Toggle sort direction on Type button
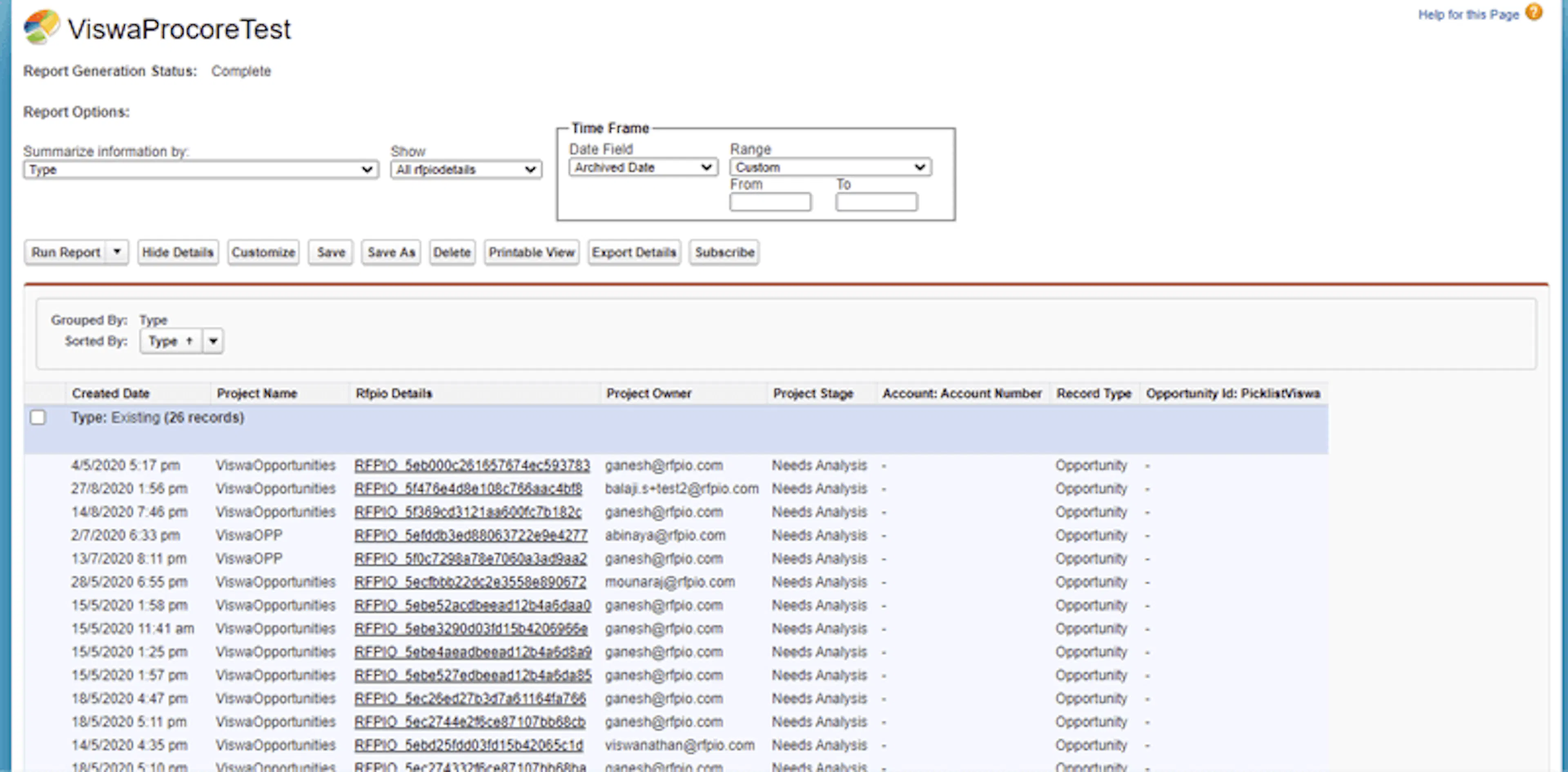This screenshot has height=772, width=1568. point(170,341)
